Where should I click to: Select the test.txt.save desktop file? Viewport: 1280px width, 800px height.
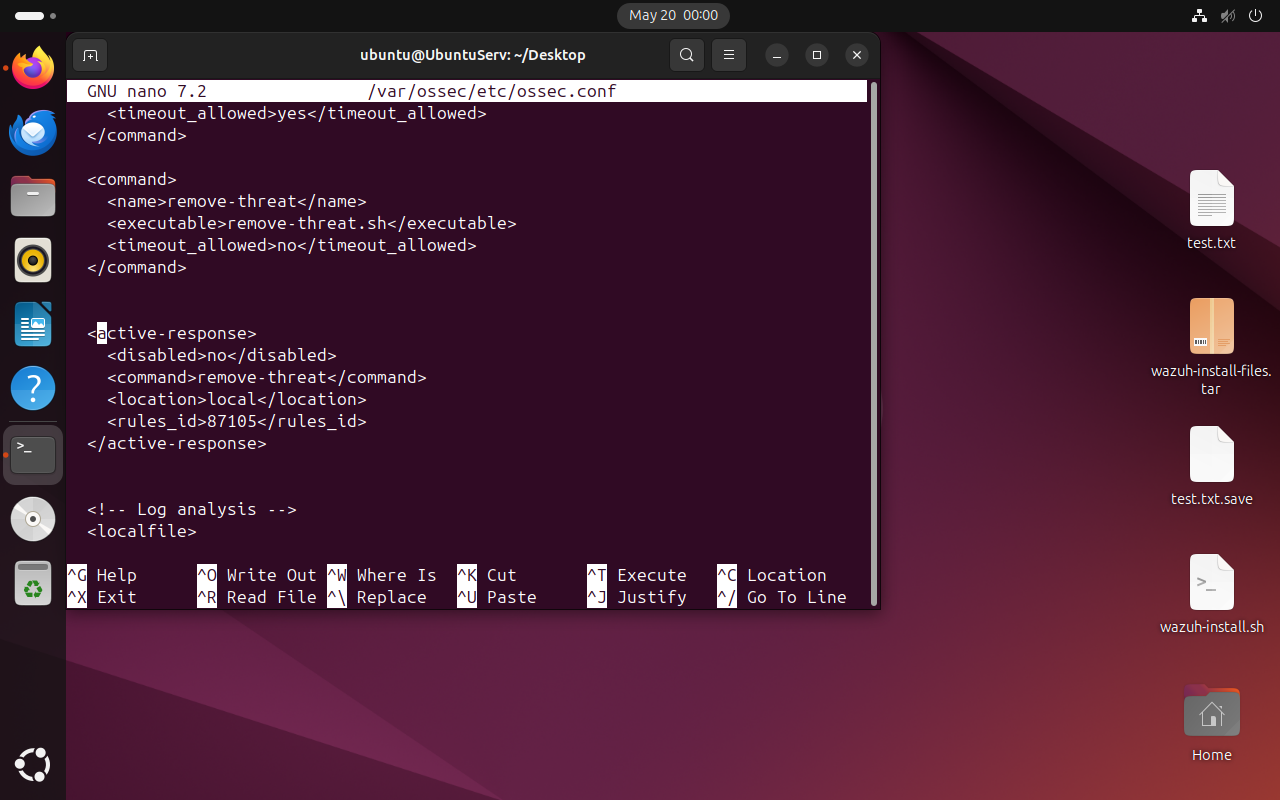tap(1212, 467)
